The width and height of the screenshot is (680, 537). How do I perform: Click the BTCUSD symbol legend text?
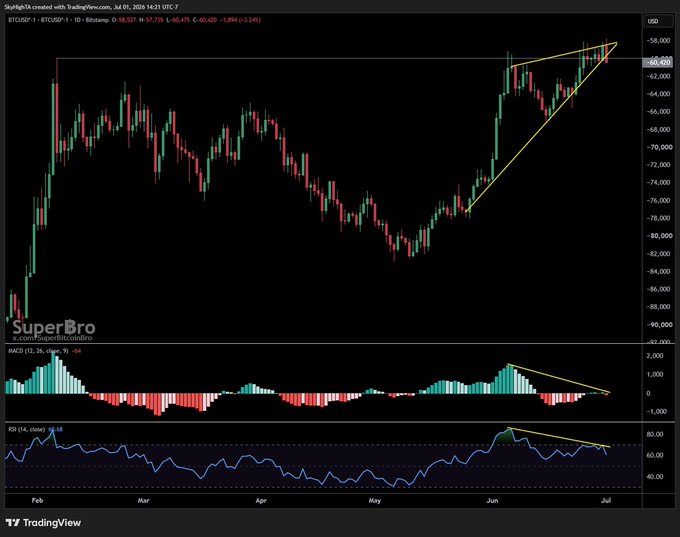pyautogui.click(x=58, y=20)
